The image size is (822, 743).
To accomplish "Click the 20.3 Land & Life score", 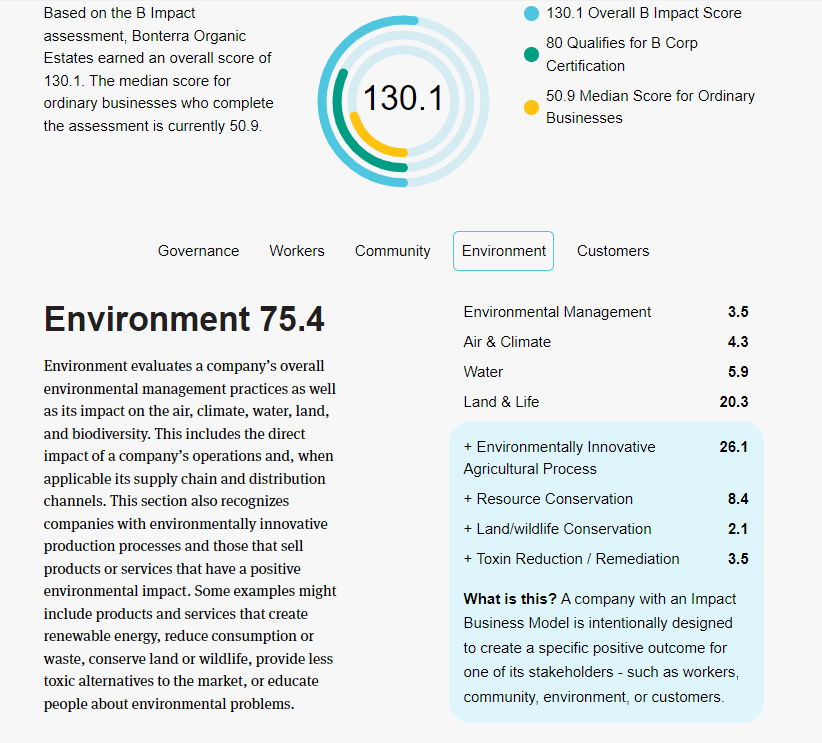I will (733, 402).
